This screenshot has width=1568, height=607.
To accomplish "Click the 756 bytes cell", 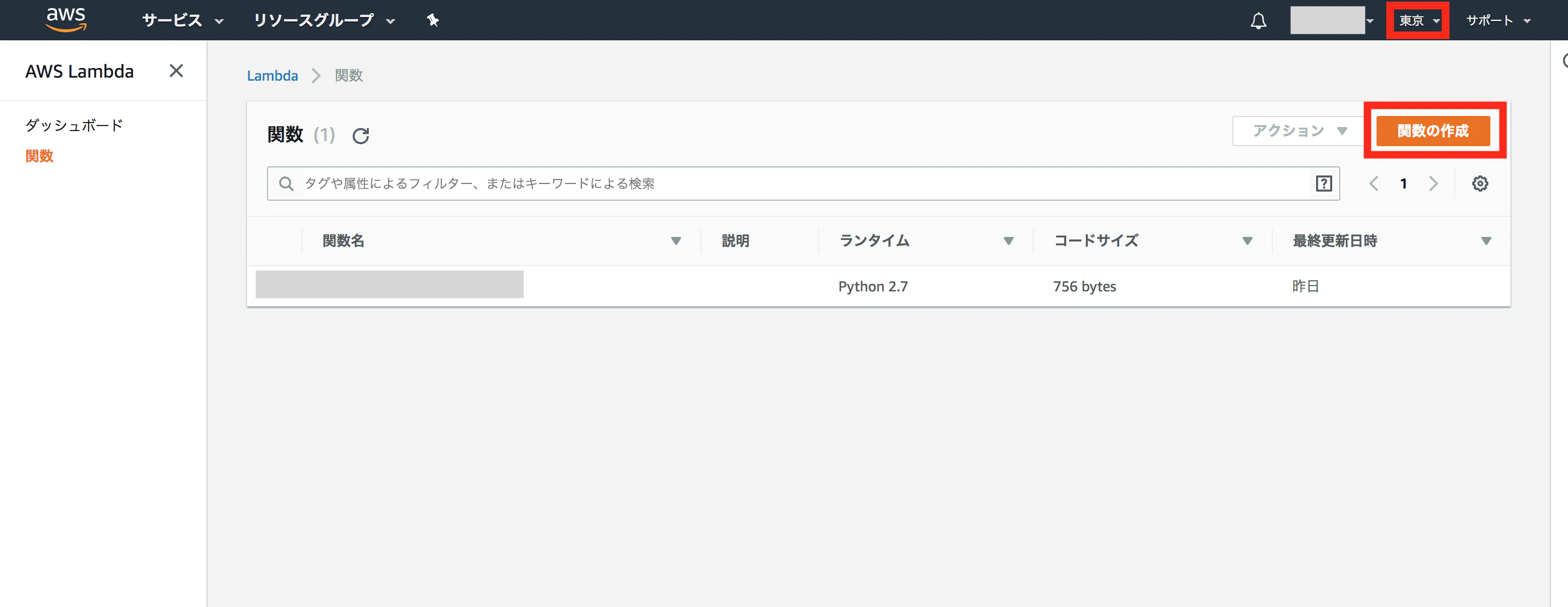I will 1084,286.
